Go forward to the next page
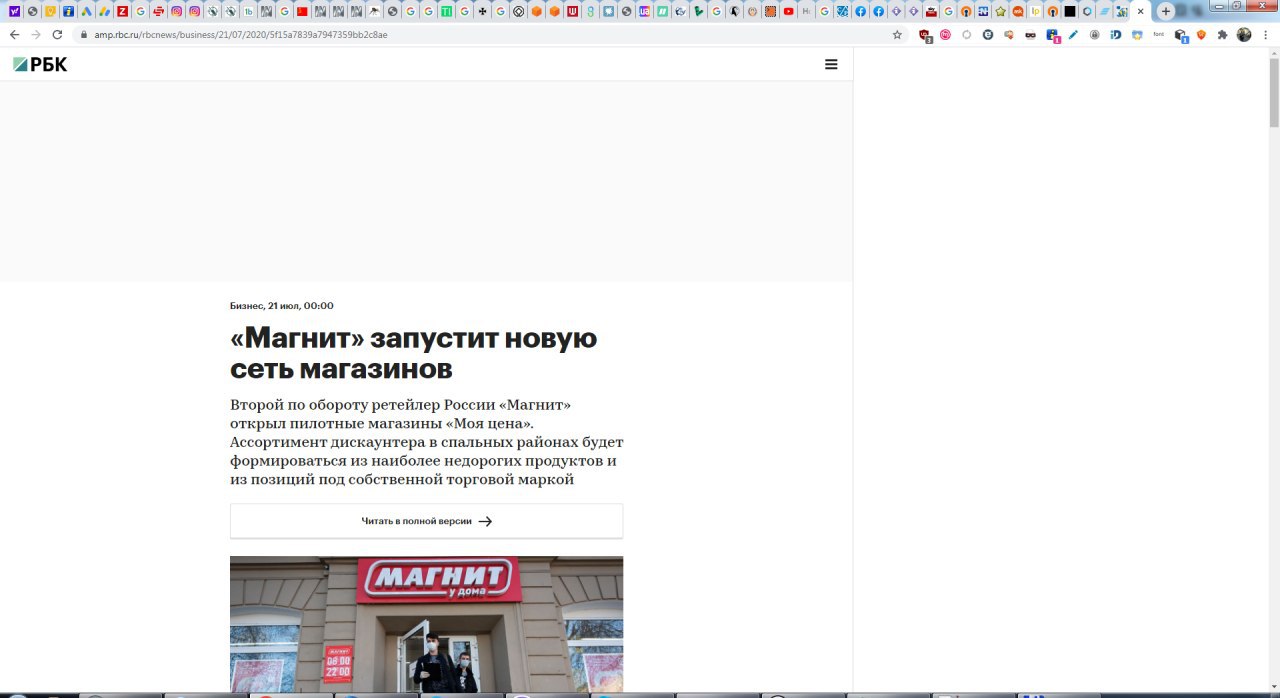This screenshot has width=1280, height=698. (36, 34)
